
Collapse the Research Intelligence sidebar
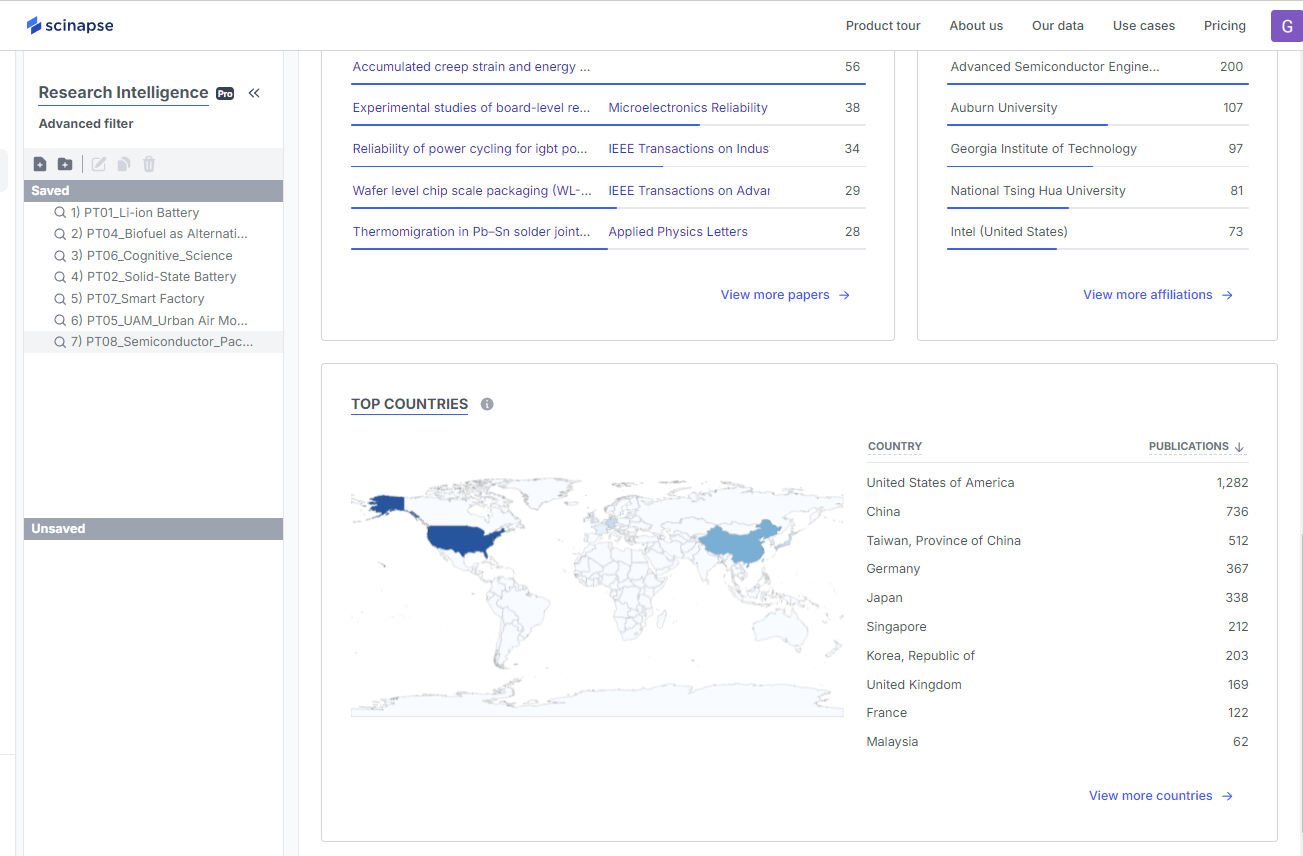click(254, 93)
